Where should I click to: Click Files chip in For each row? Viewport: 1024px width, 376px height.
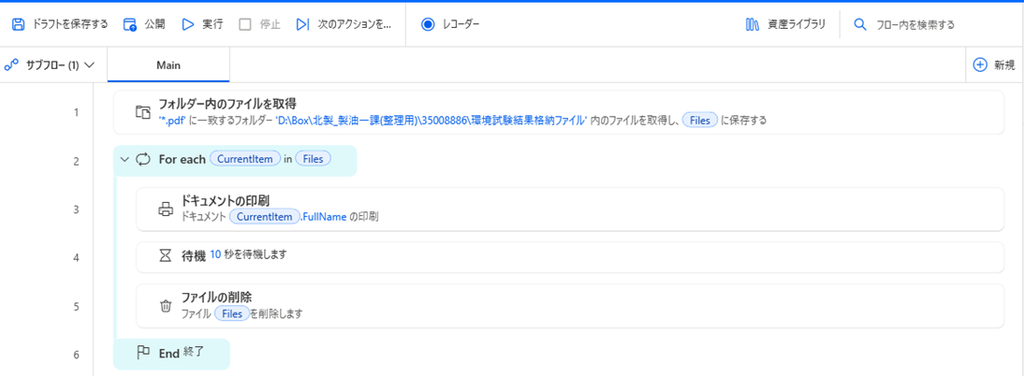pyautogui.click(x=313, y=159)
